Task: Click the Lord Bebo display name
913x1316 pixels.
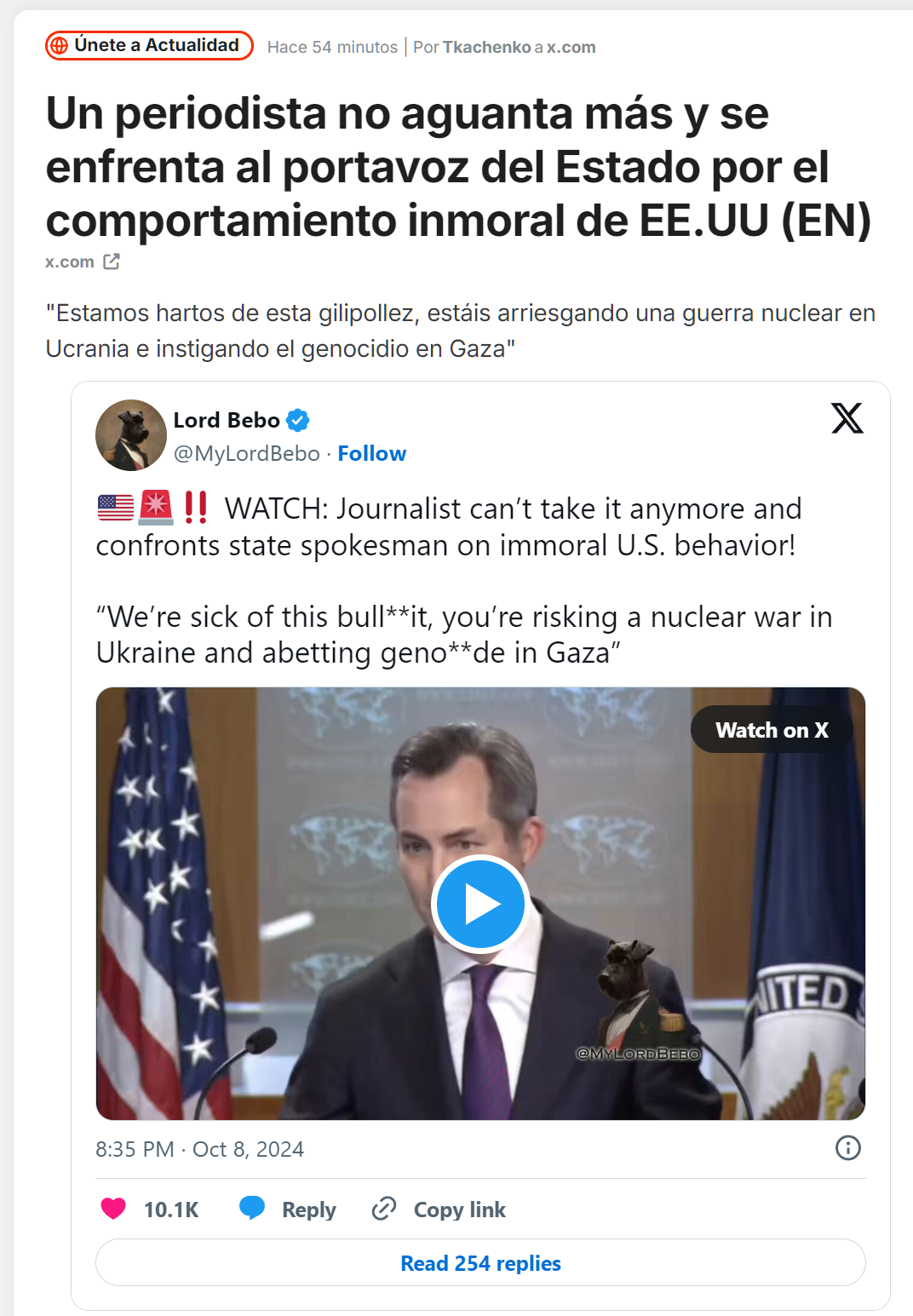Action: click(227, 420)
